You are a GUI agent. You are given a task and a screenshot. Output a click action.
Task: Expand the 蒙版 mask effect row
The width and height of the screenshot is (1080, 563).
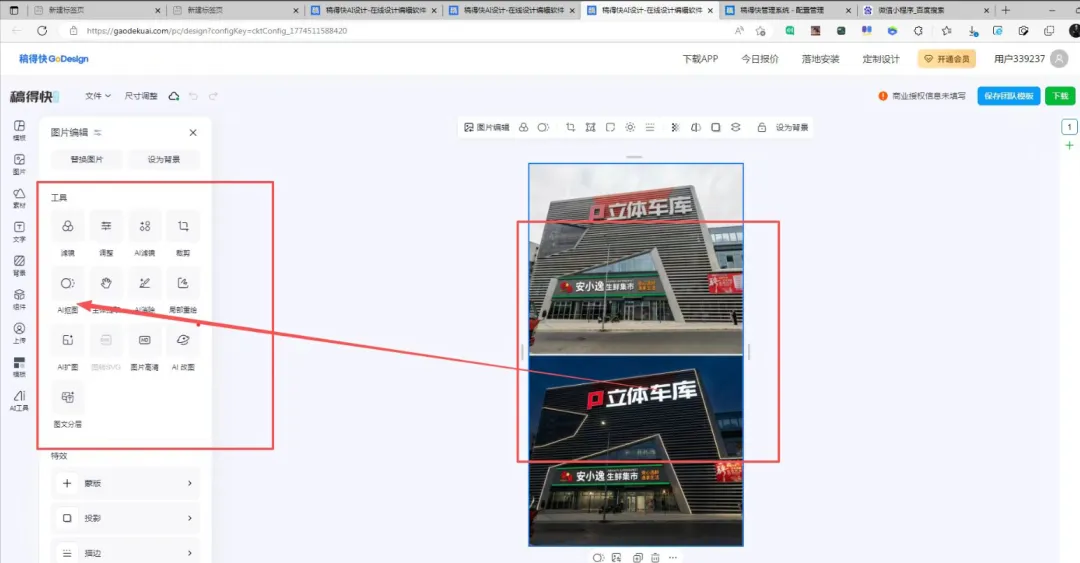[x=125, y=483]
